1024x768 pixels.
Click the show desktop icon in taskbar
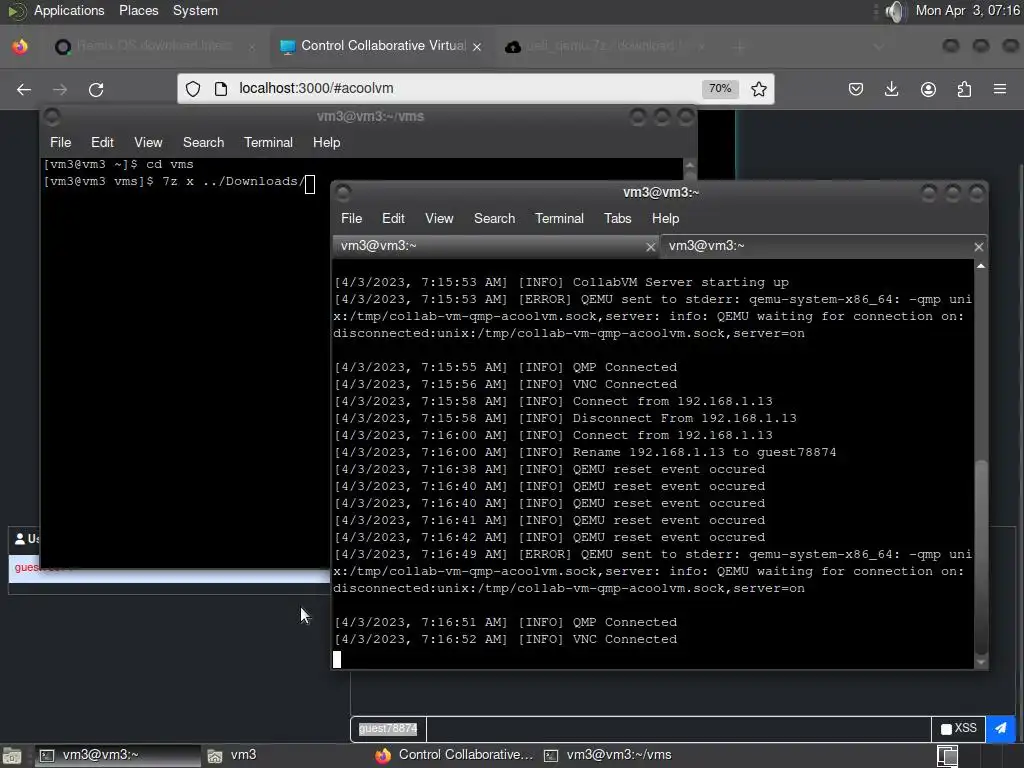click(12, 756)
